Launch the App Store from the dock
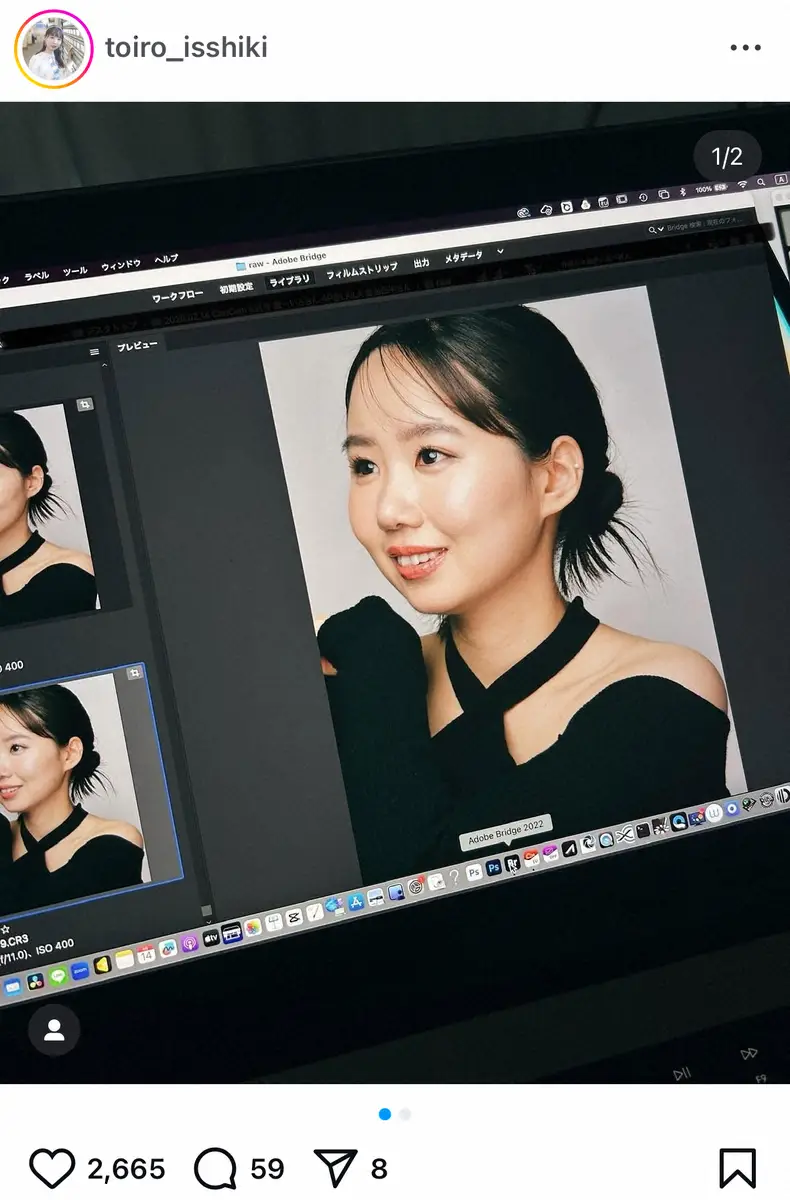The image size is (790, 1200). click(354, 900)
